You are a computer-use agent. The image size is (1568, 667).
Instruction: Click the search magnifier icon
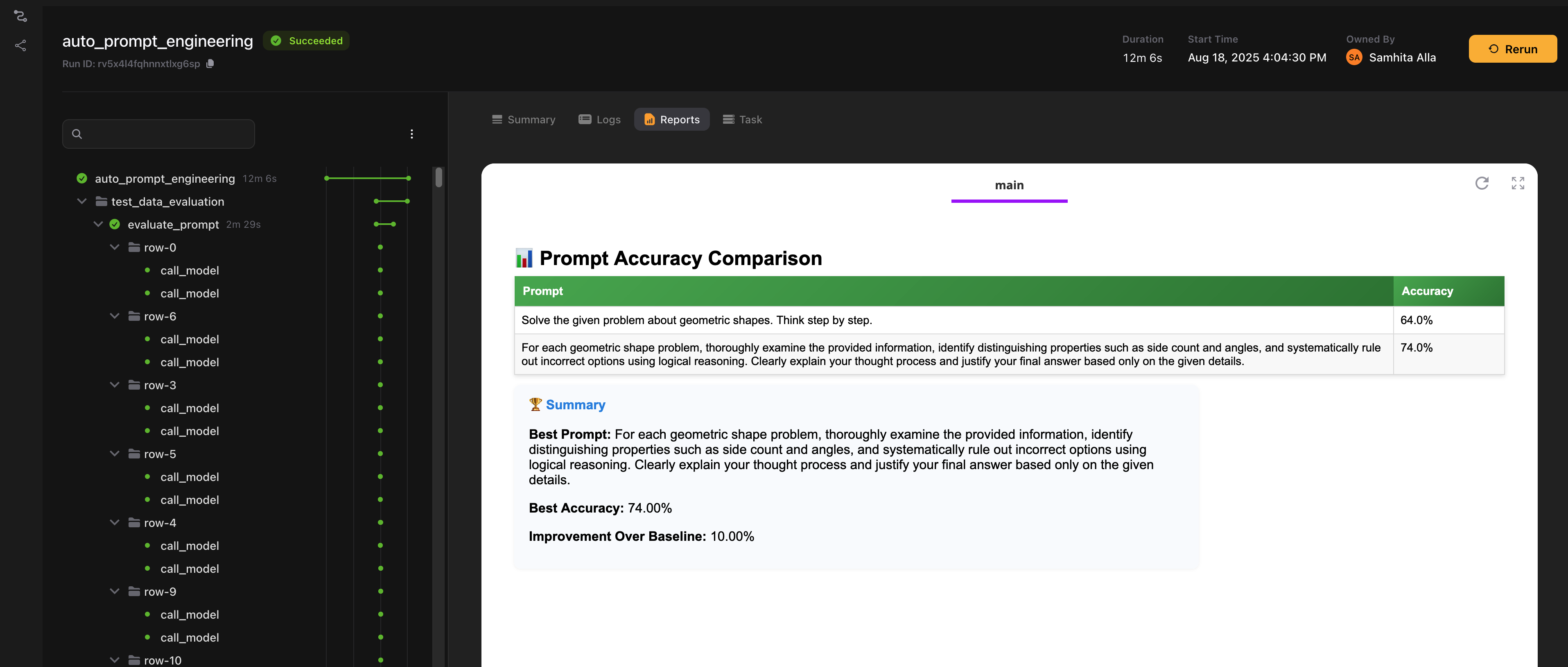click(77, 134)
